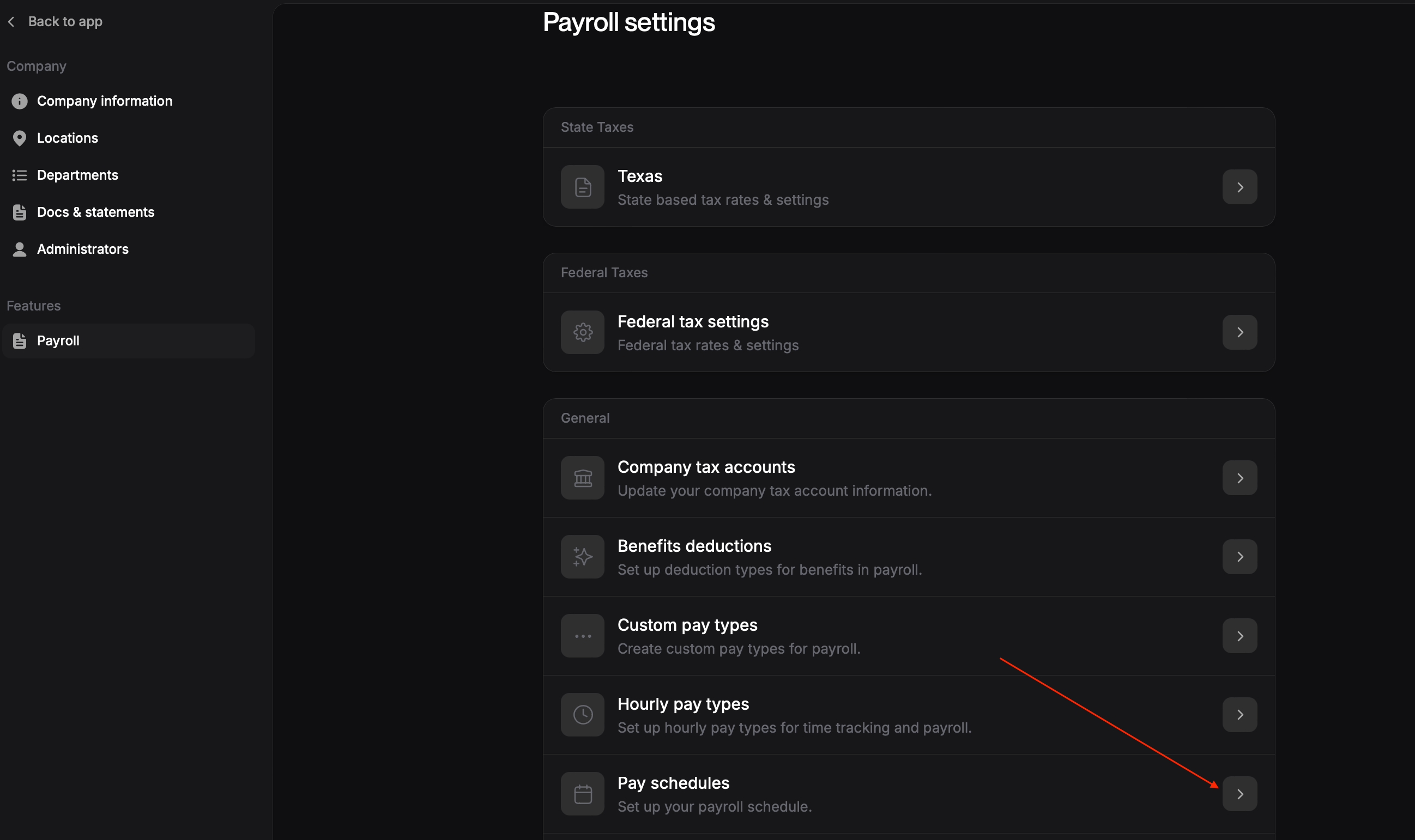The width and height of the screenshot is (1415, 840).
Task: Open Federal tax settings chevron button
Action: (x=1239, y=332)
